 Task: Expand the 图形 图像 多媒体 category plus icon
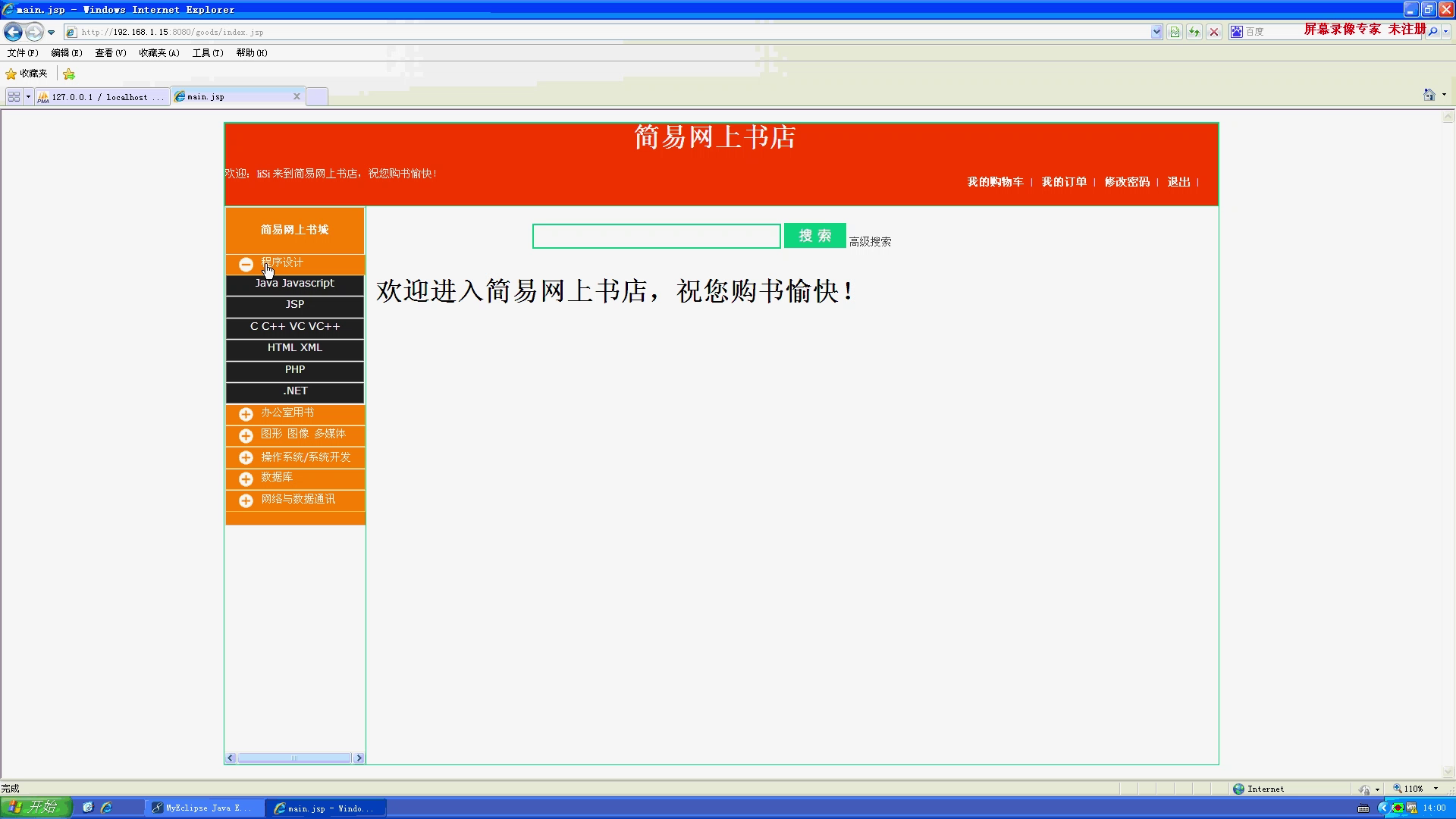246,436
